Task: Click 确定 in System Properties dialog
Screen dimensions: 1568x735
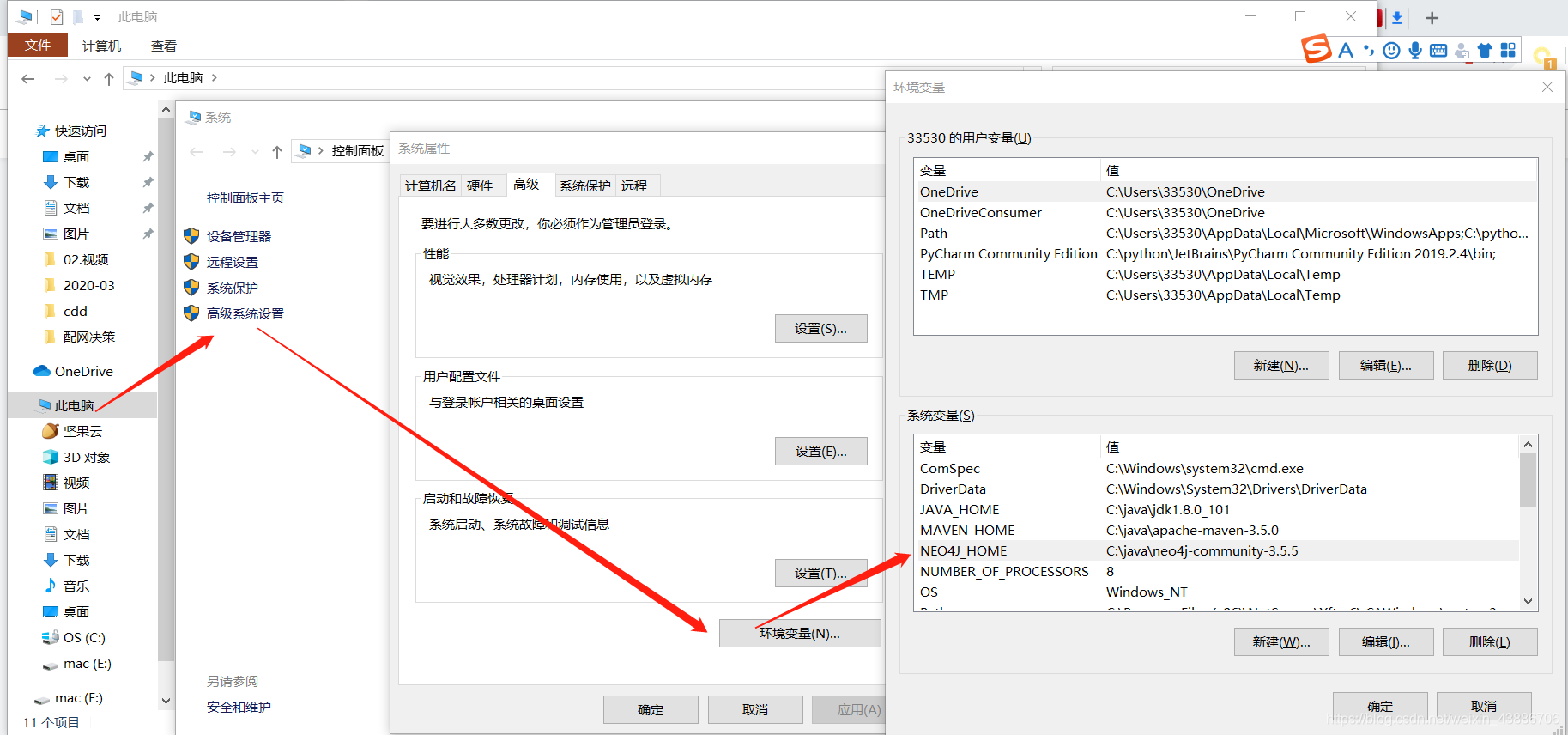Action: coord(651,710)
